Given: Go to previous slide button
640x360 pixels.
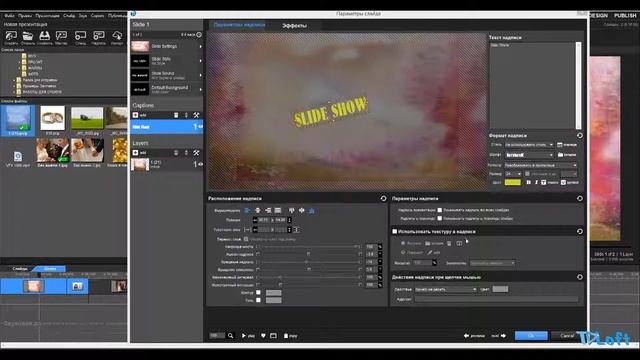Looking at the screenshot, I should (x=474, y=336).
